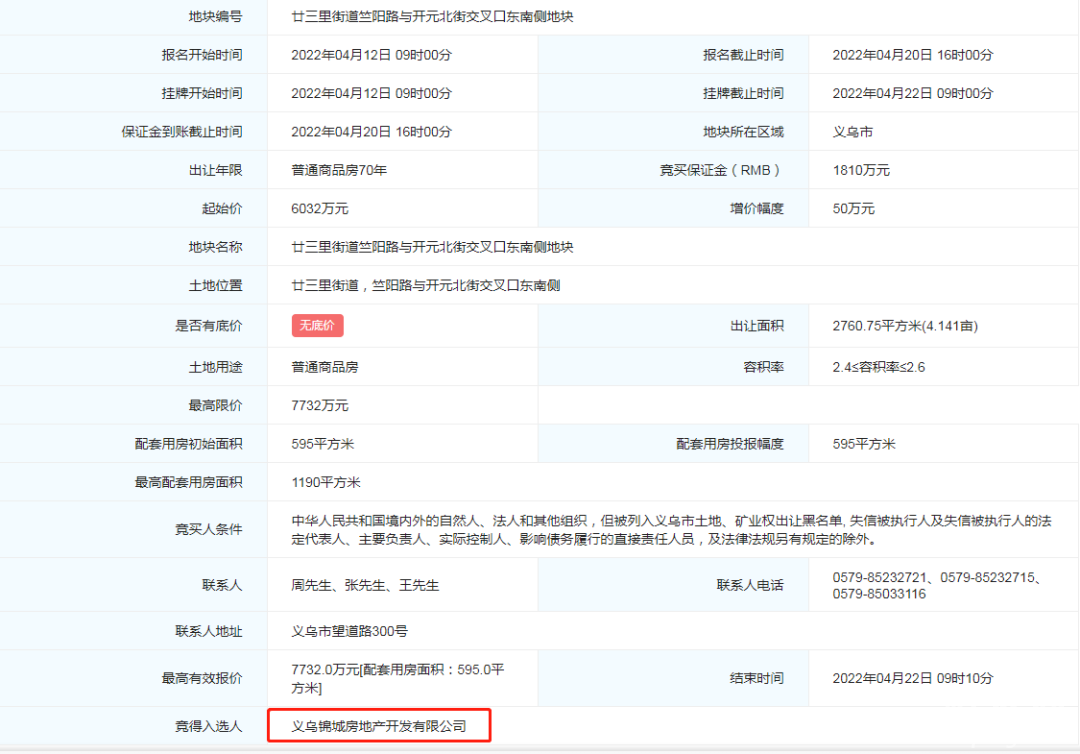Select the 保证金到账截止时间 date value
Viewport: 1080px width, 754px height.
coord(371,131)
